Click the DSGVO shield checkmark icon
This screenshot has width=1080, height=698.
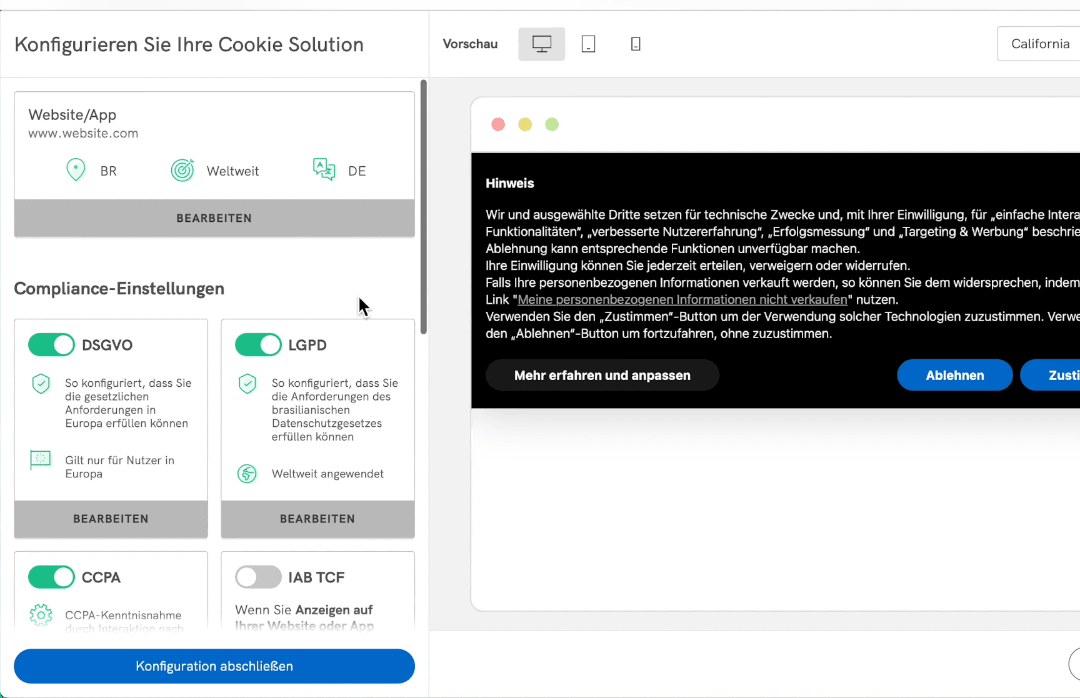pos(41,384)
